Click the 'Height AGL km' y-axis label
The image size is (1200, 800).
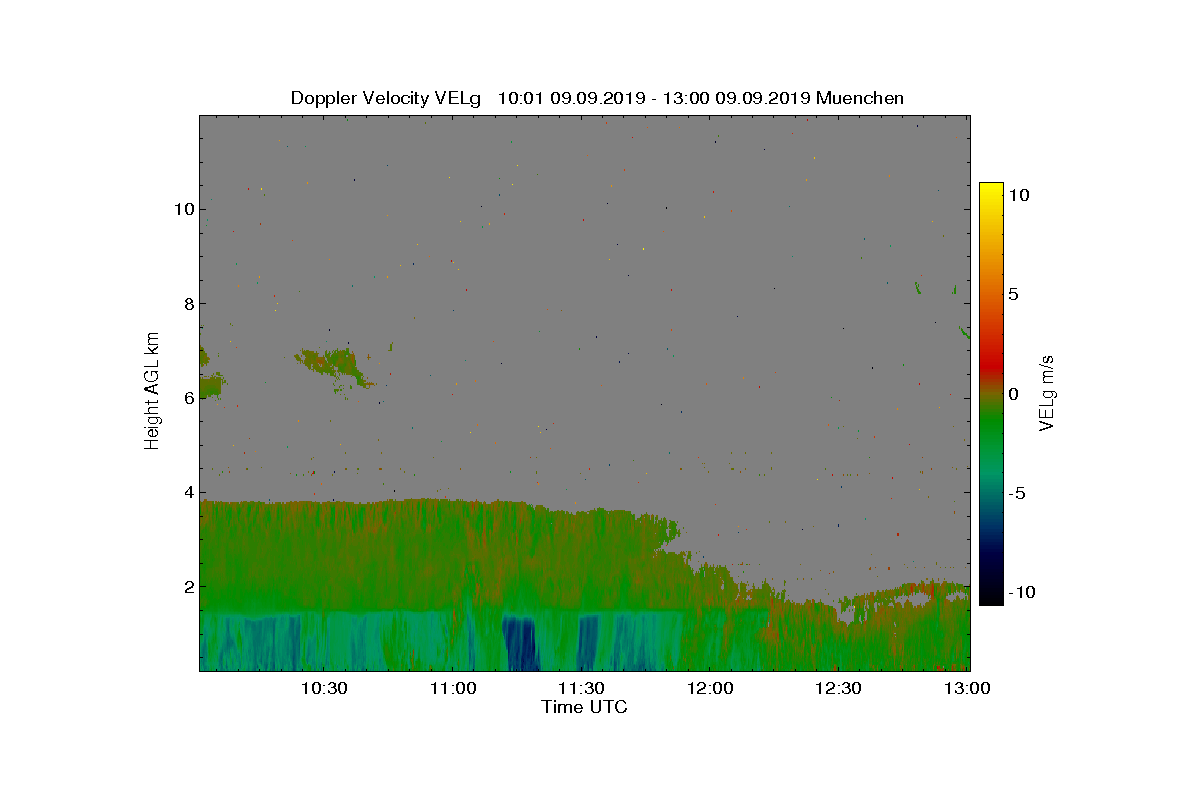(152, 391)
